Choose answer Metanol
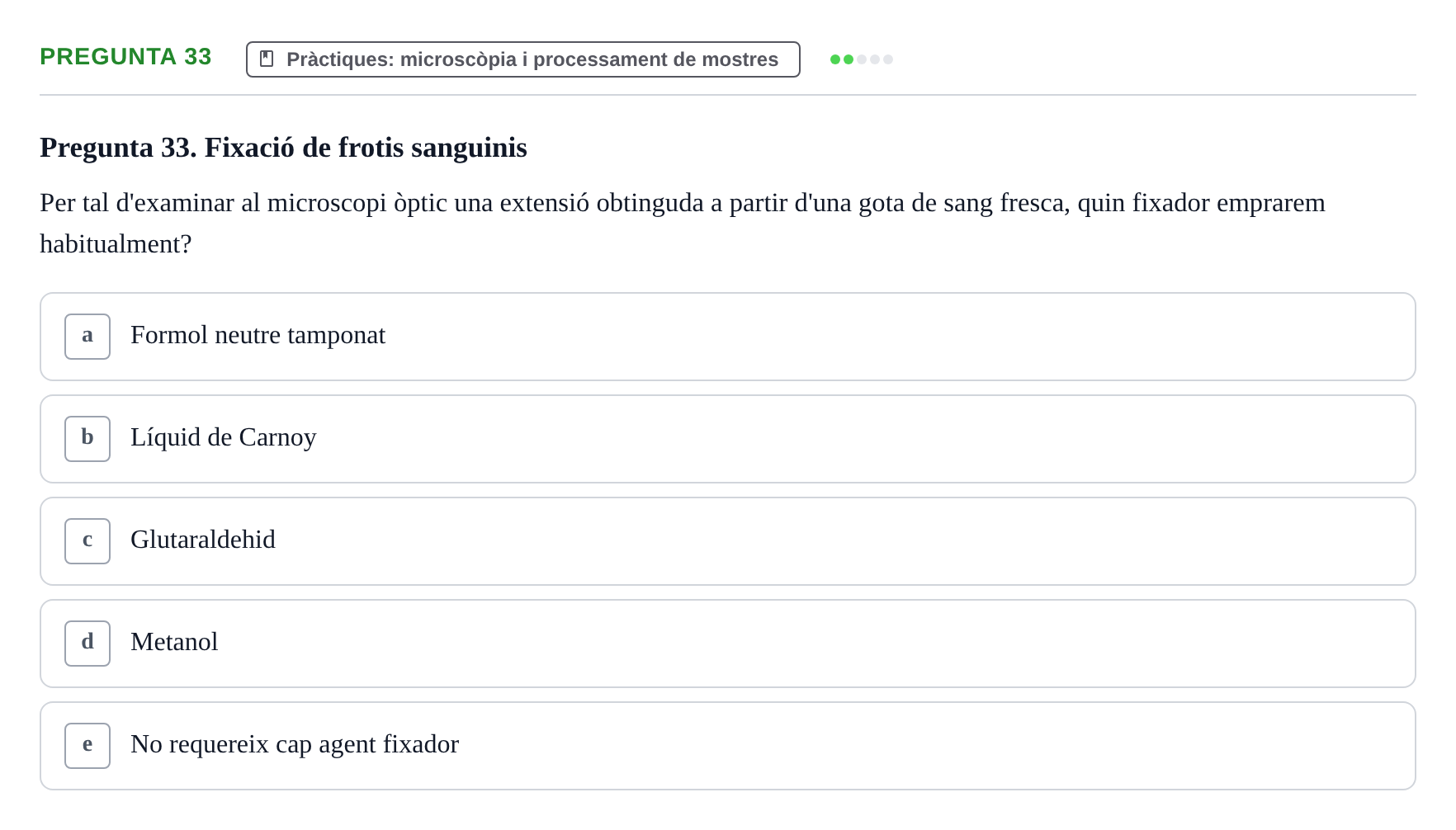 [x=728, y=644]
